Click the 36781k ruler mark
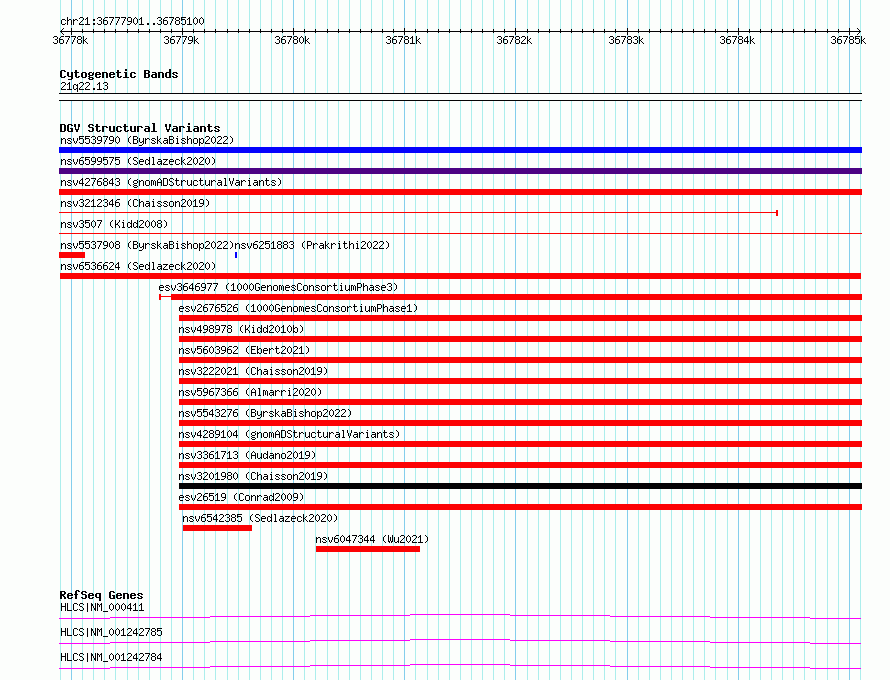This screenshot has width=890, height=680. pos(404,40)
